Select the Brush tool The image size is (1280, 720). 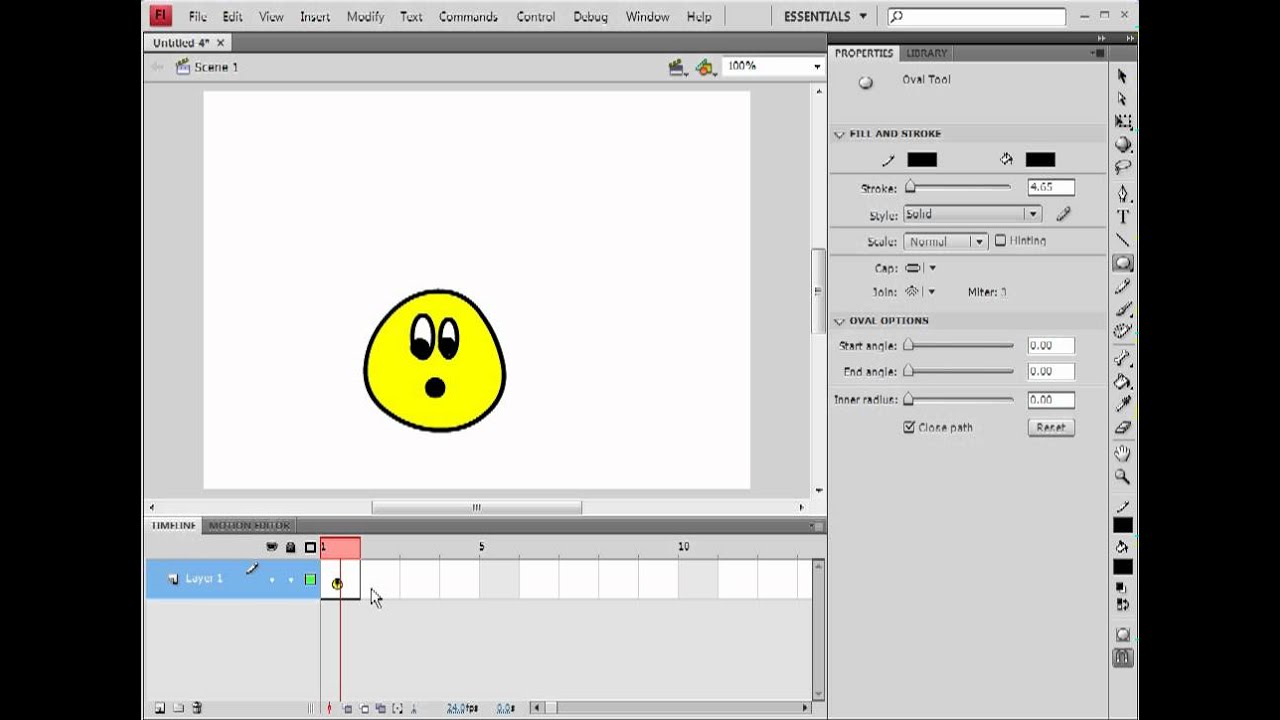pyautogui.click(x=1122, y=309)
